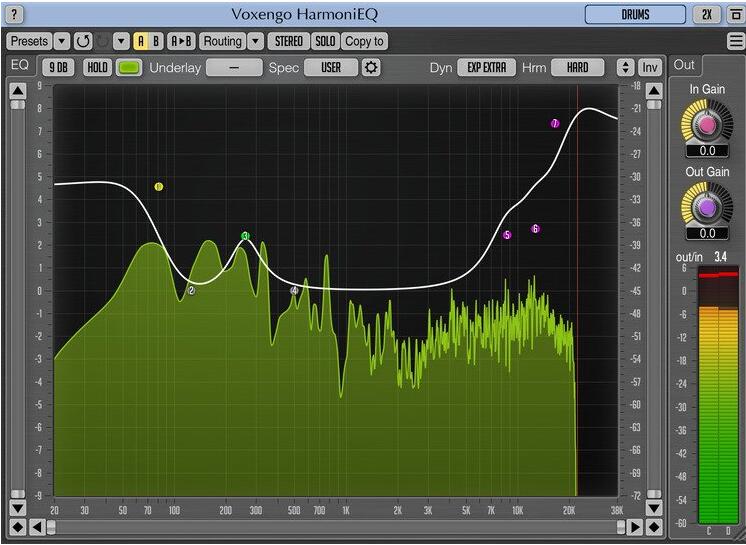Toggle 2X oversampling button

pyautogui.click(x=707, y=15)
